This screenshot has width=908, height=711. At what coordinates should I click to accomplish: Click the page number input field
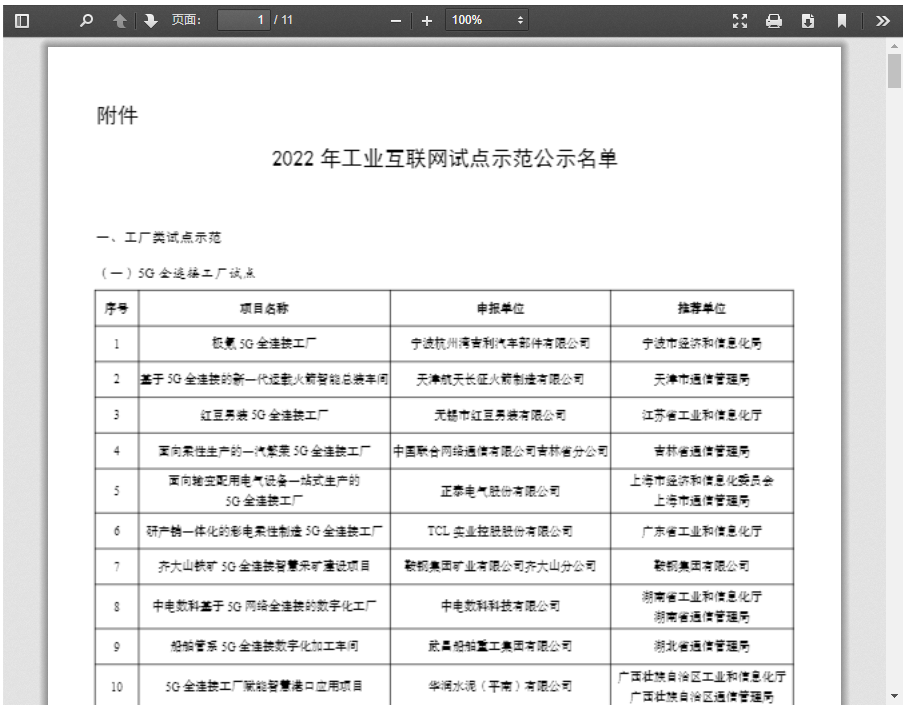[243, 20]
